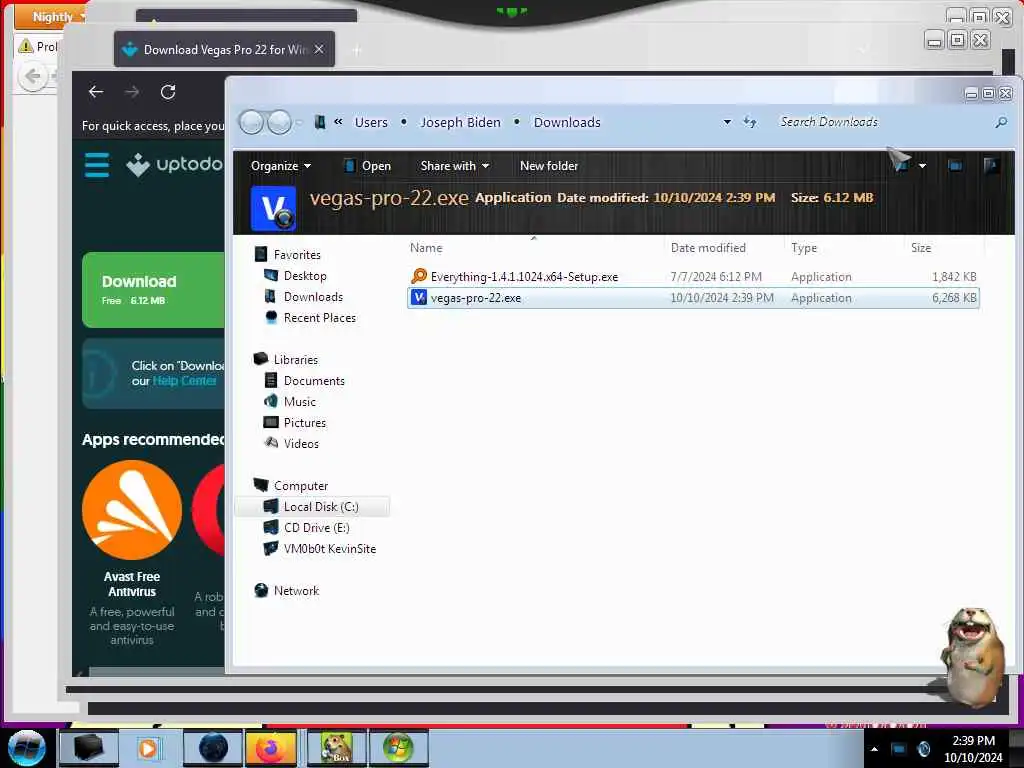This screenshot has width=1024, height=768.
Task: Select vegas-pro-22.exe in the file list
Action: click(693, 298)
